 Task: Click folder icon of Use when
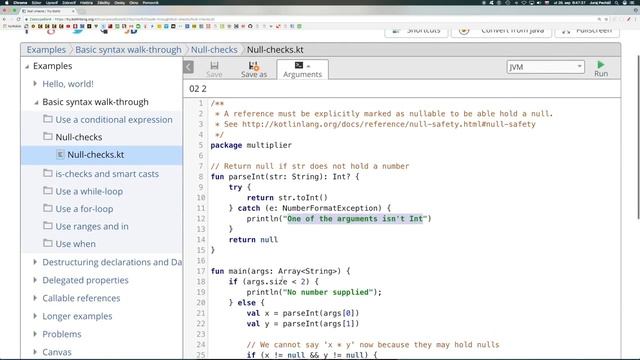click(48, 244)
